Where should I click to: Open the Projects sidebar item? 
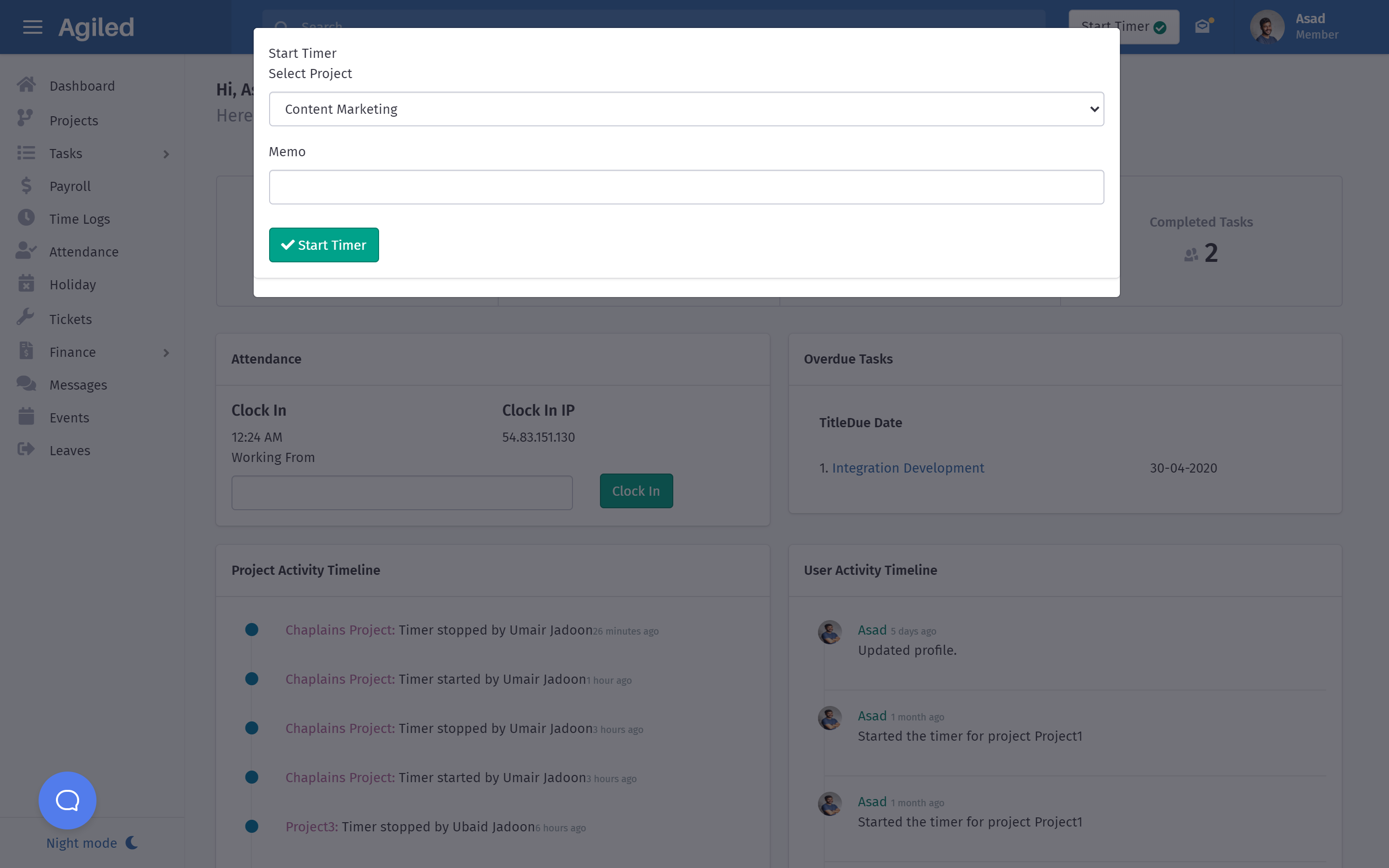[x=73, y=121]
